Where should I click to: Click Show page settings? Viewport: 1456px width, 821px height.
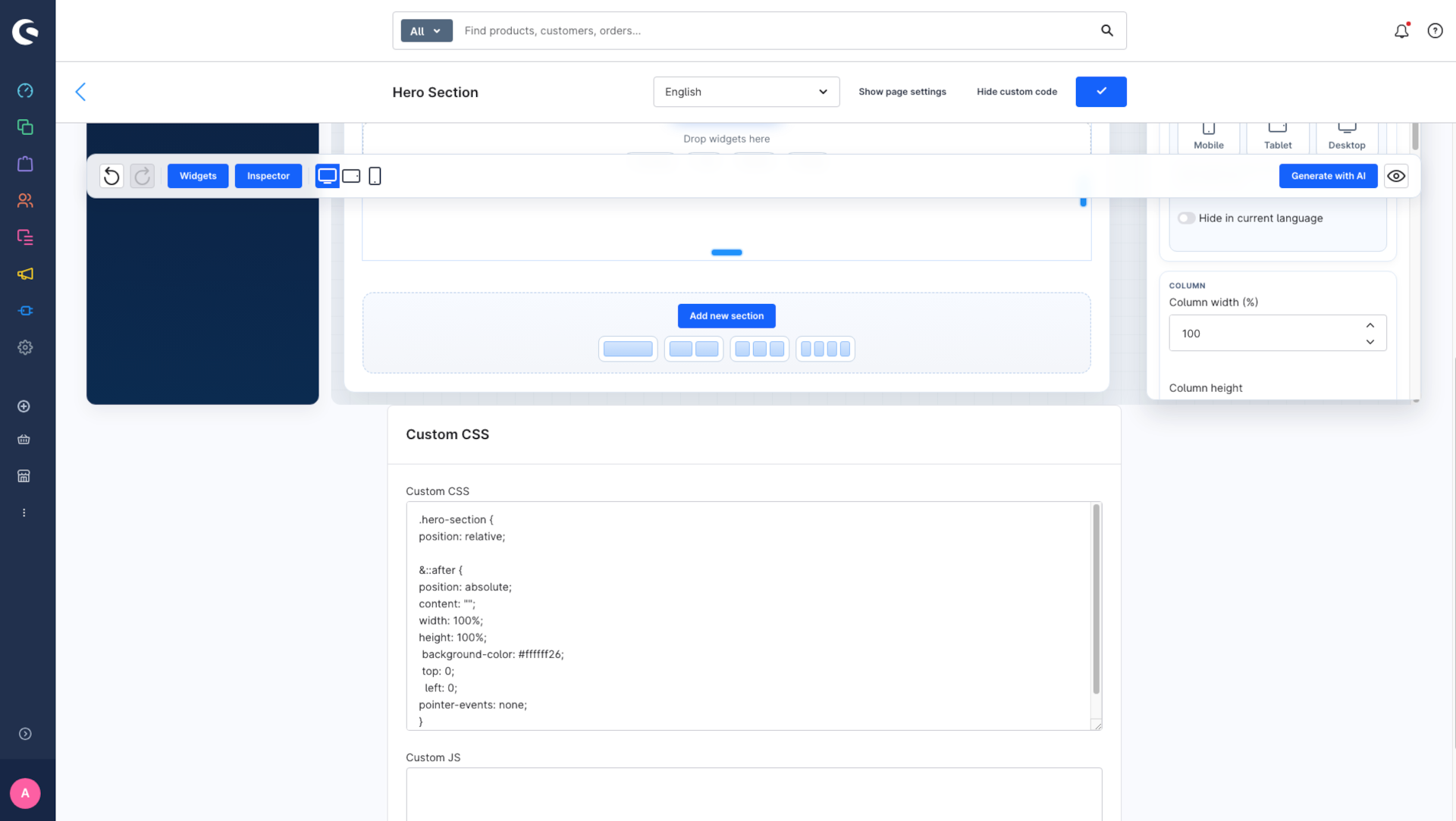point(902,92)
